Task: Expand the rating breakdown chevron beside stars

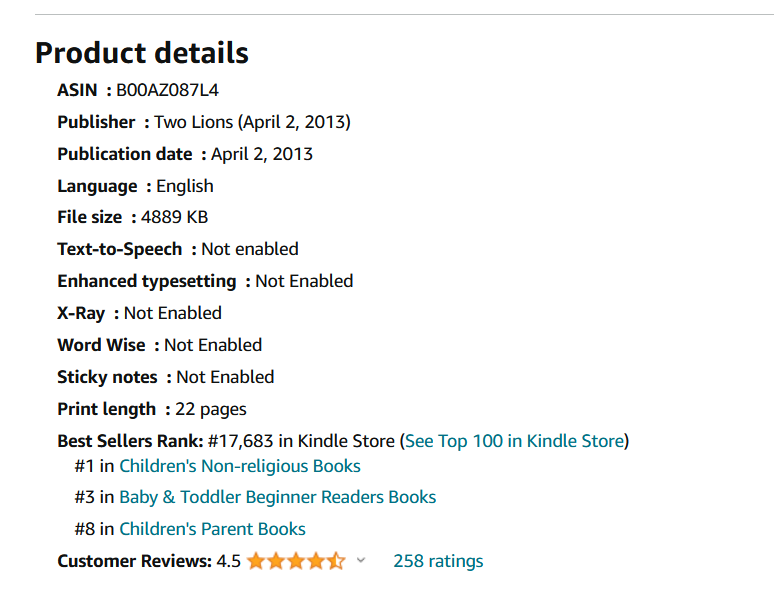Action: (x=361, y=560)
